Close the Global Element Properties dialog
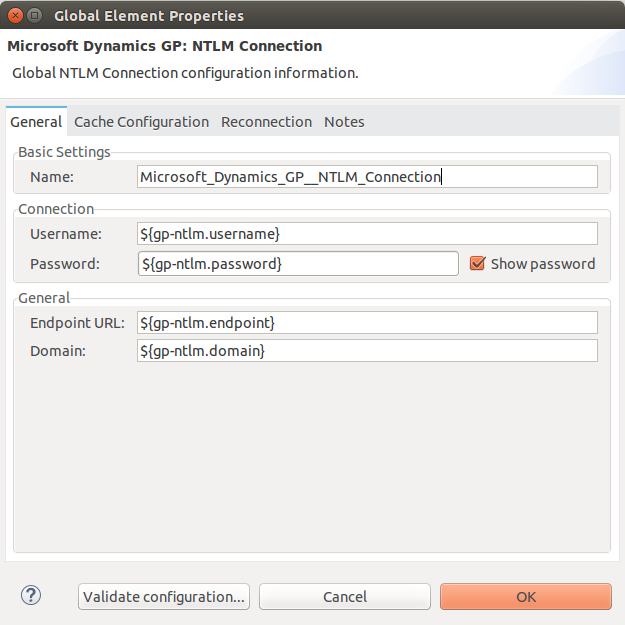The width and height of the screenshot is (625, 625). click(x=16, y=16)
